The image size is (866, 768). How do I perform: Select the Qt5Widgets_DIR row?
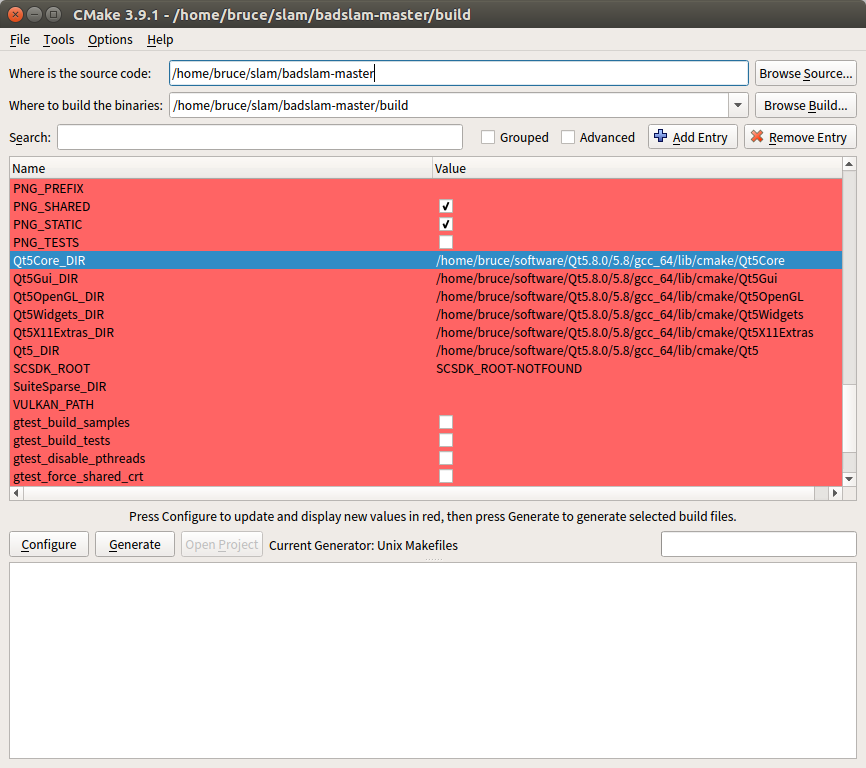coord(200,314)
